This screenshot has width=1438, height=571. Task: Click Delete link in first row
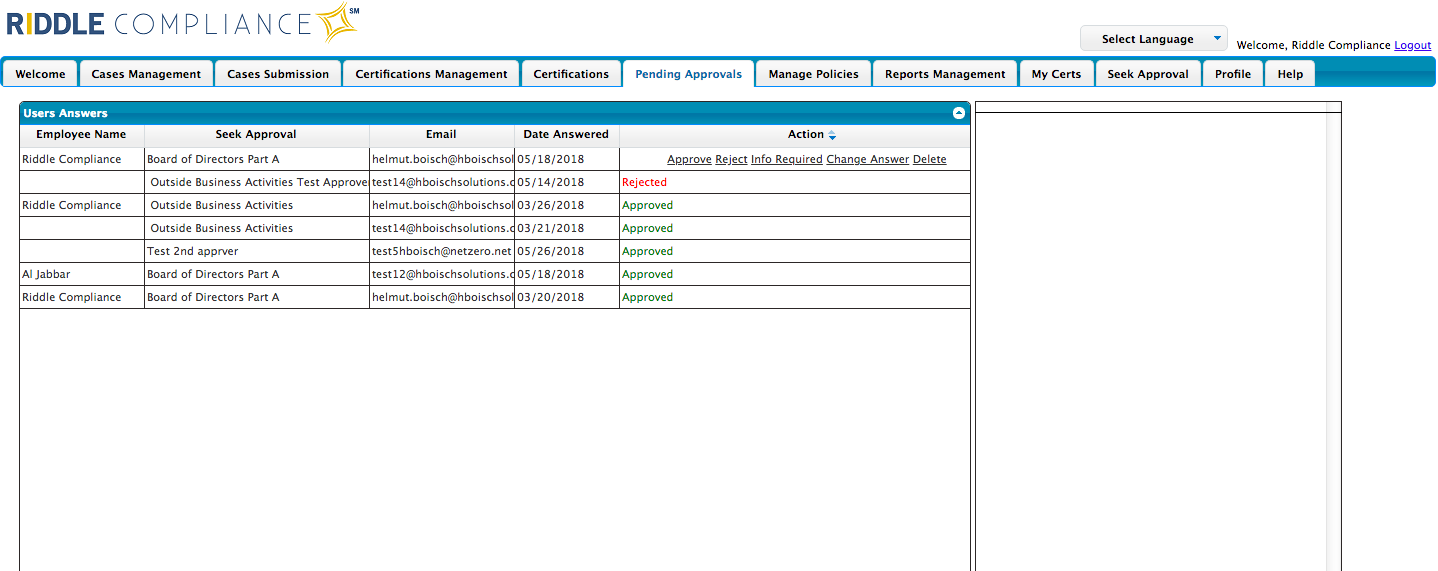[x=929, y=159]
